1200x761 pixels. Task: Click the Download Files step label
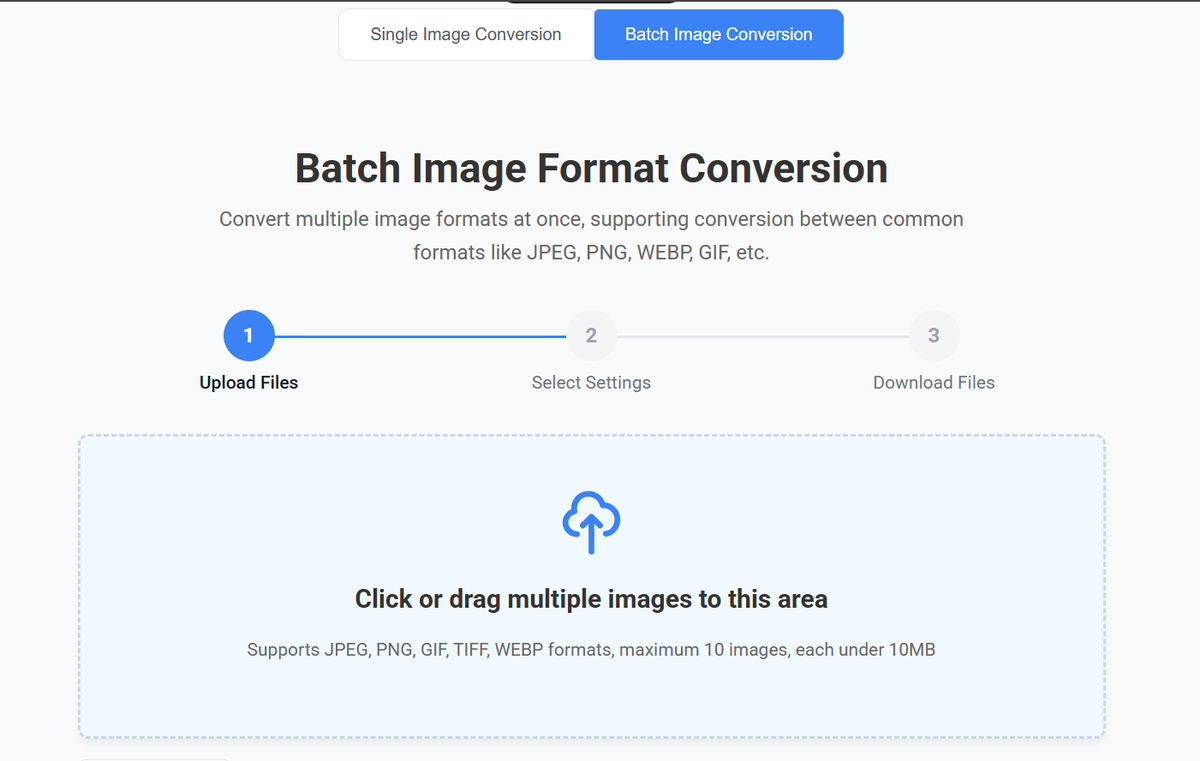pos(933,382)
